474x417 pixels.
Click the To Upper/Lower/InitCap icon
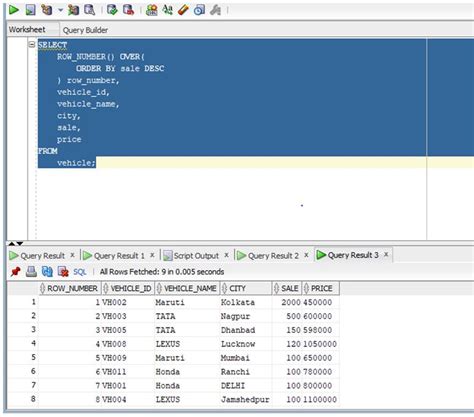tap(167, 10)
